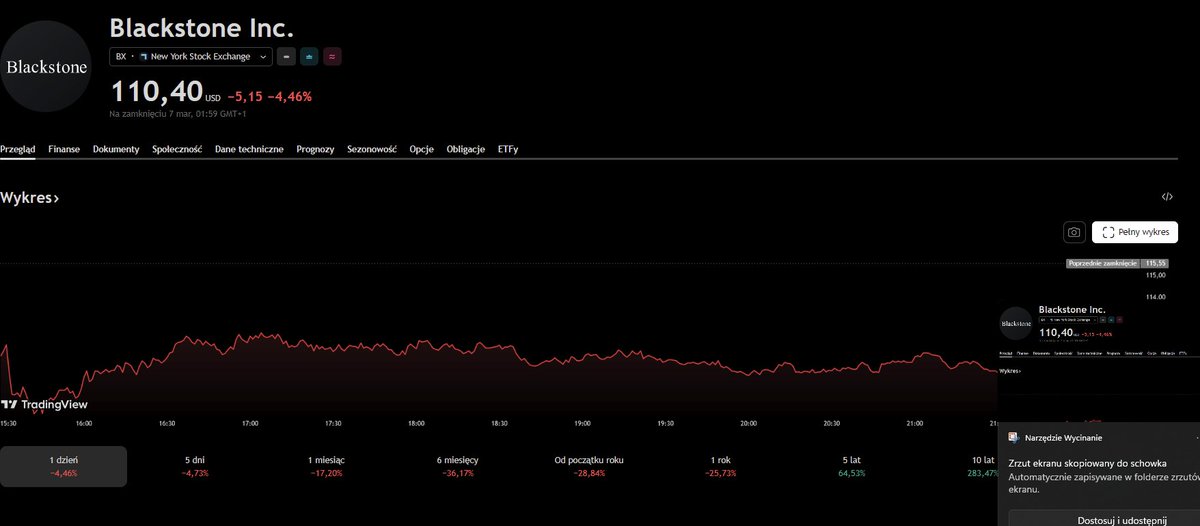Viewport: 1200px width, 526px height.
Task: Click the 114,00 price axis label
Action: click(1156, 297)
